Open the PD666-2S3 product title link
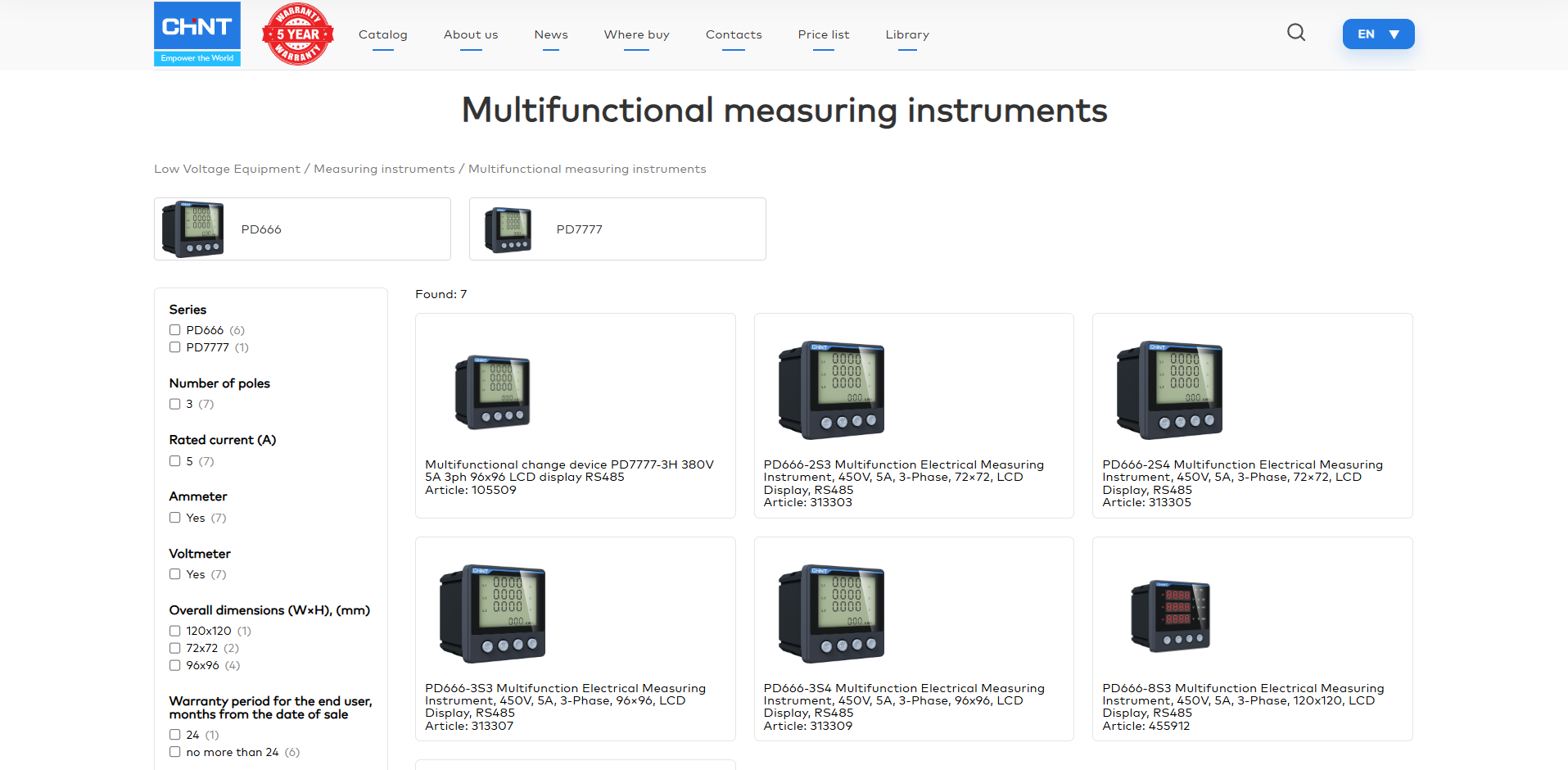The width and height of the screenshot is (1568, 770). coord(904,478)
